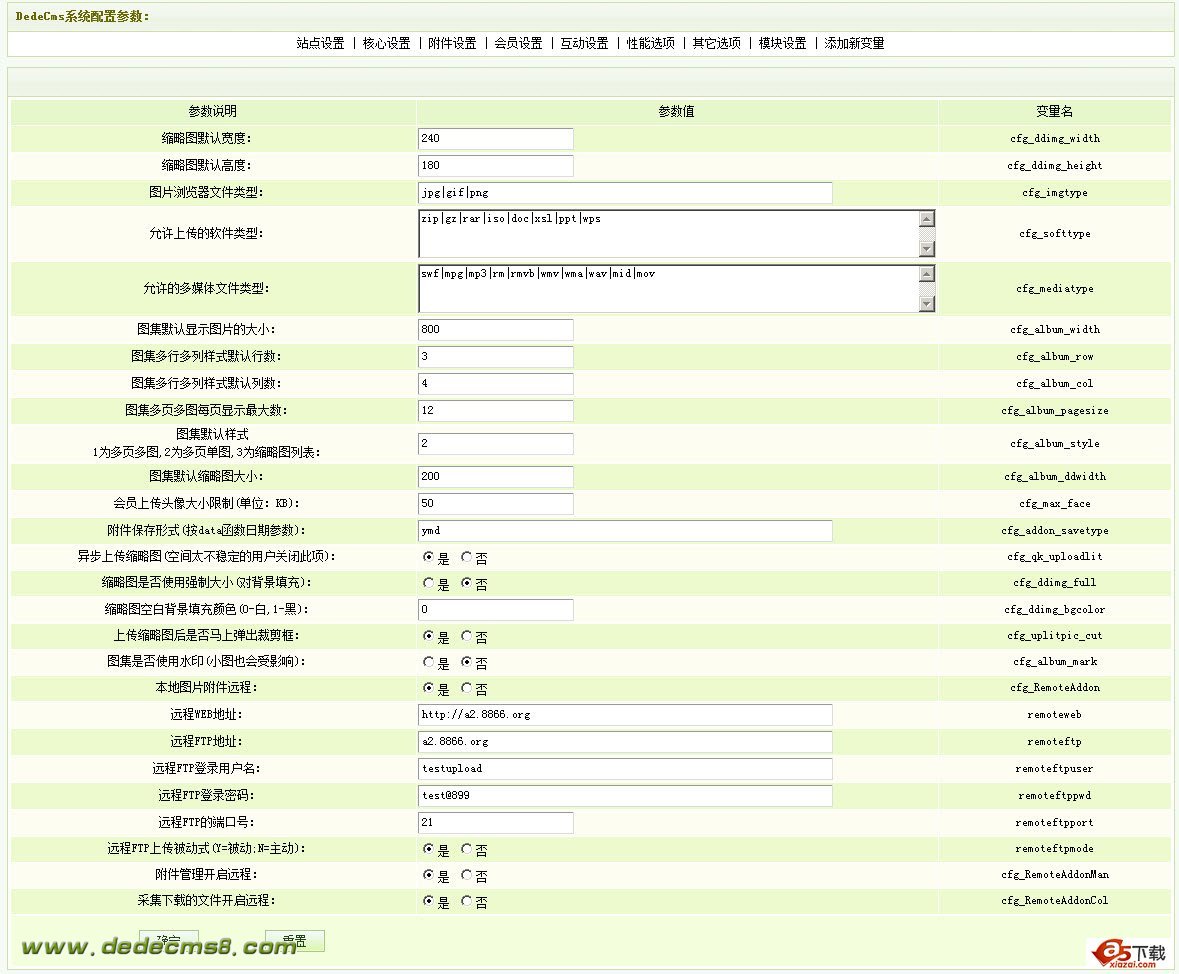
Task: Click the a5下载 logo at bottom right
Action: (x=1128, y=954)
